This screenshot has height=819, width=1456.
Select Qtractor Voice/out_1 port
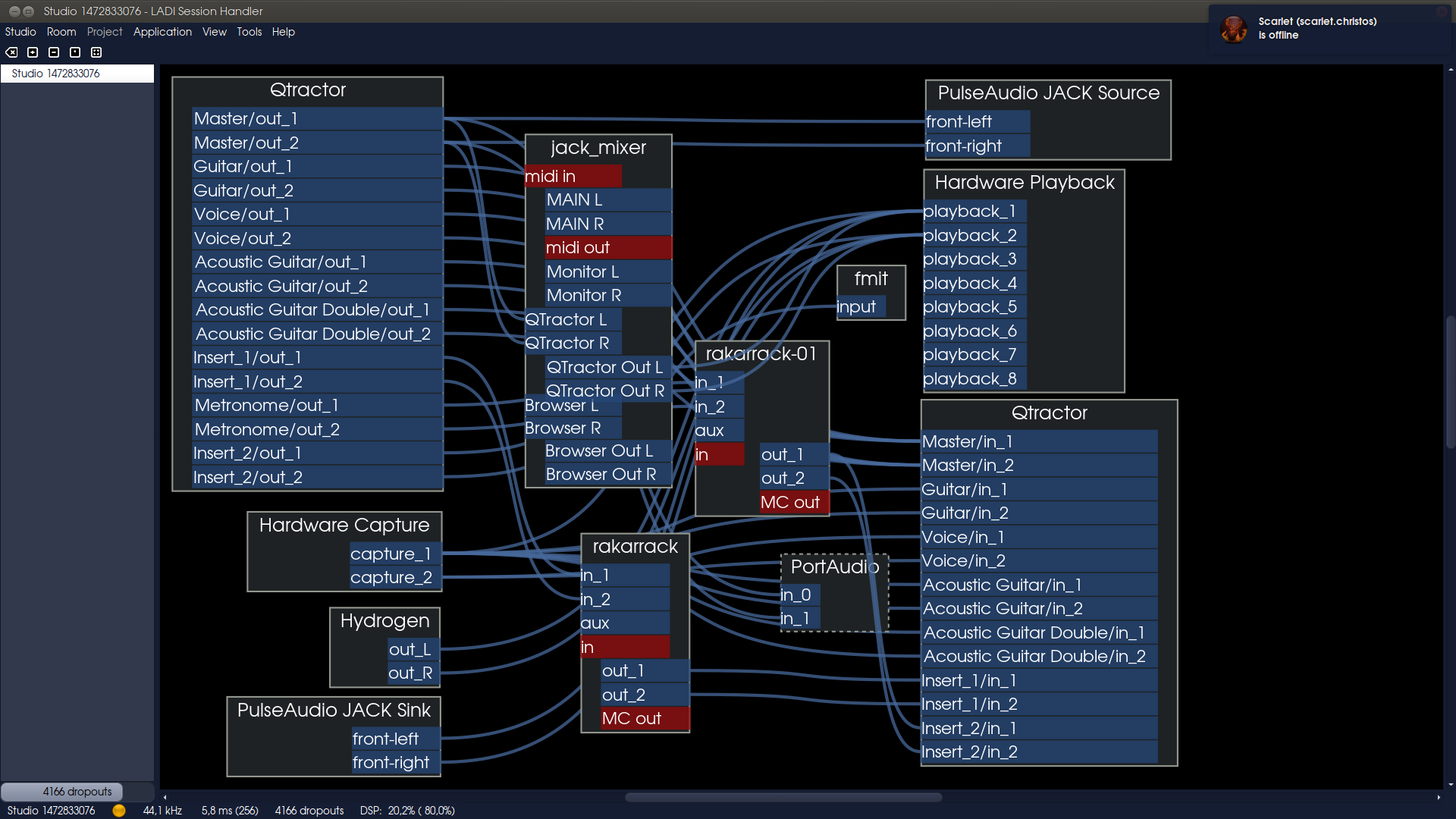(x=317, y=214)
